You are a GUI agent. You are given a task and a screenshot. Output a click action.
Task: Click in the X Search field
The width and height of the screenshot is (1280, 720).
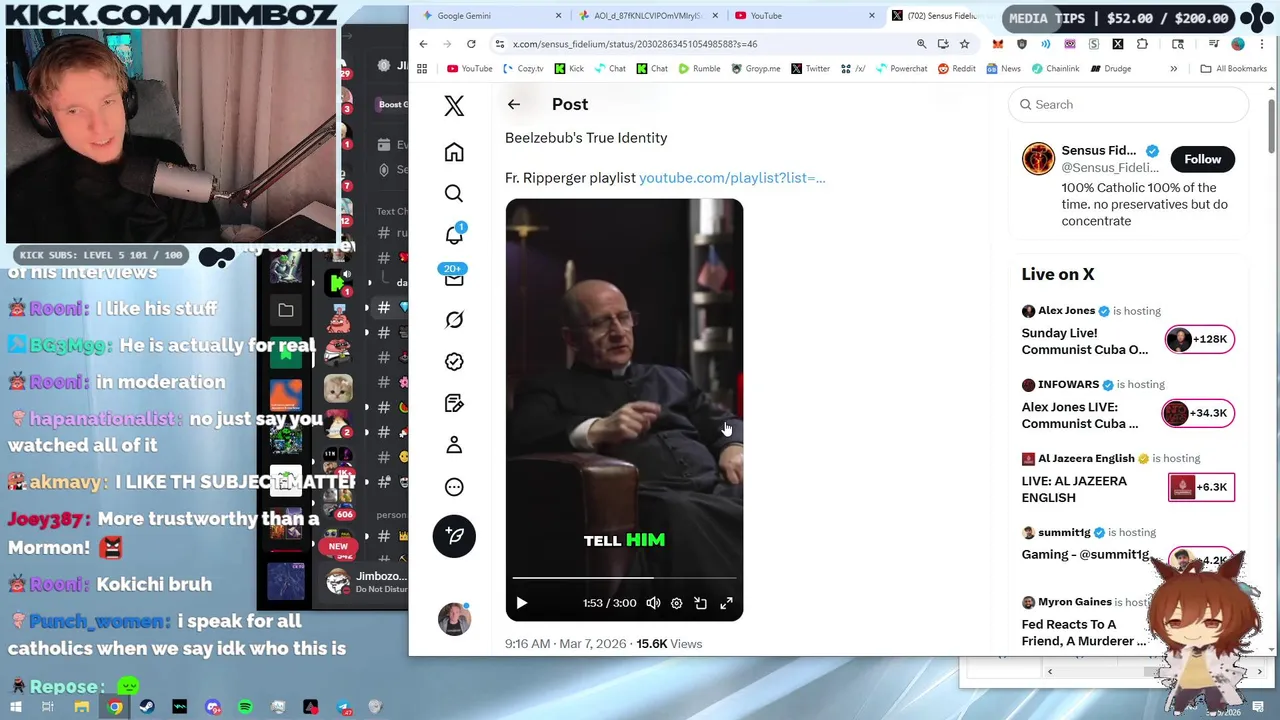click(x=1128, y=104)
